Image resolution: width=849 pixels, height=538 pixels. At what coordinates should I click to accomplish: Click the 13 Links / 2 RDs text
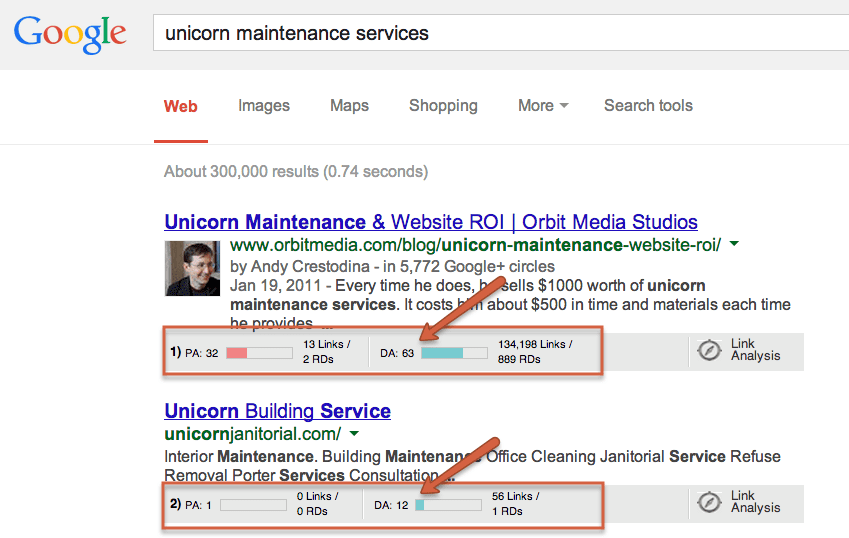[326, 352]
